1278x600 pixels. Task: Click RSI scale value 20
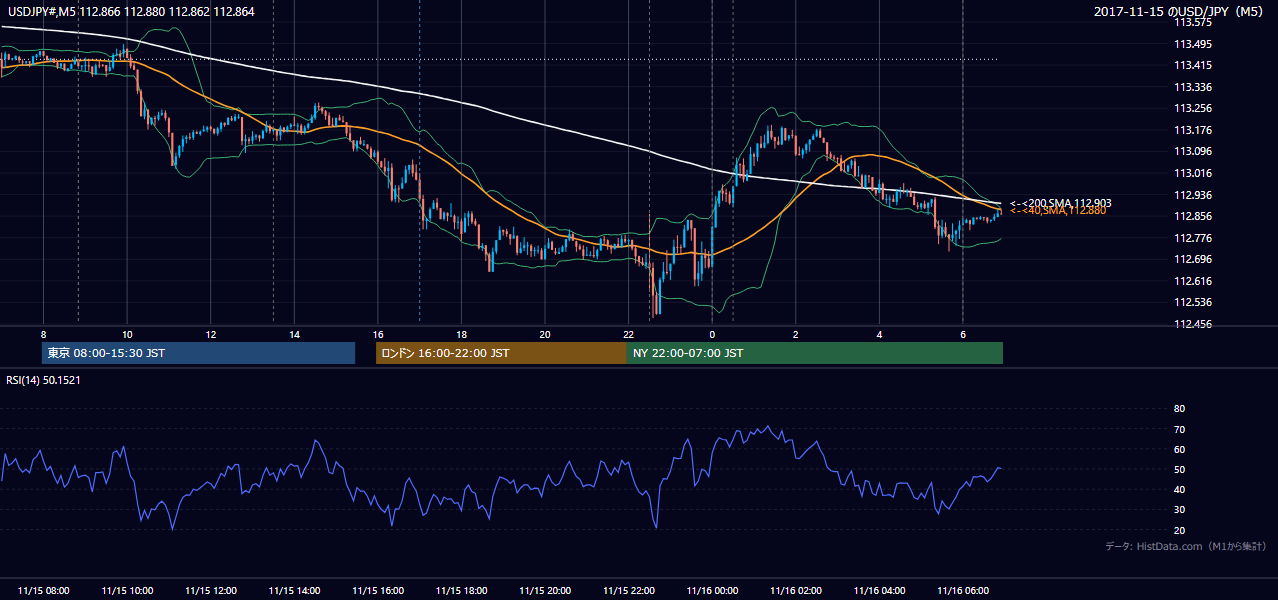(x=1179, y=530)
